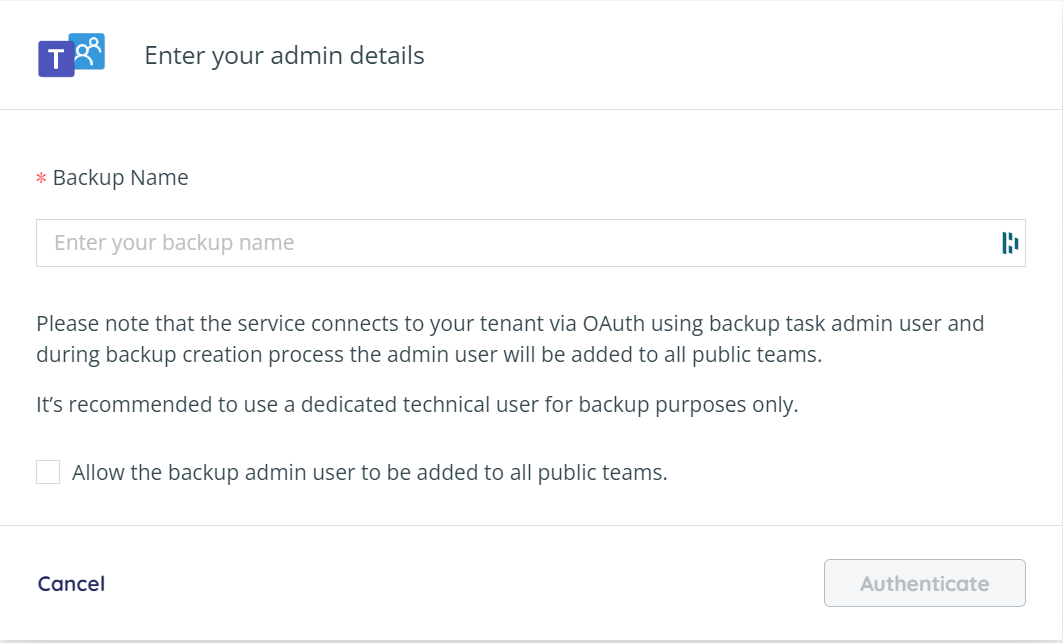Select the blue people group icon

coord(85,48)
